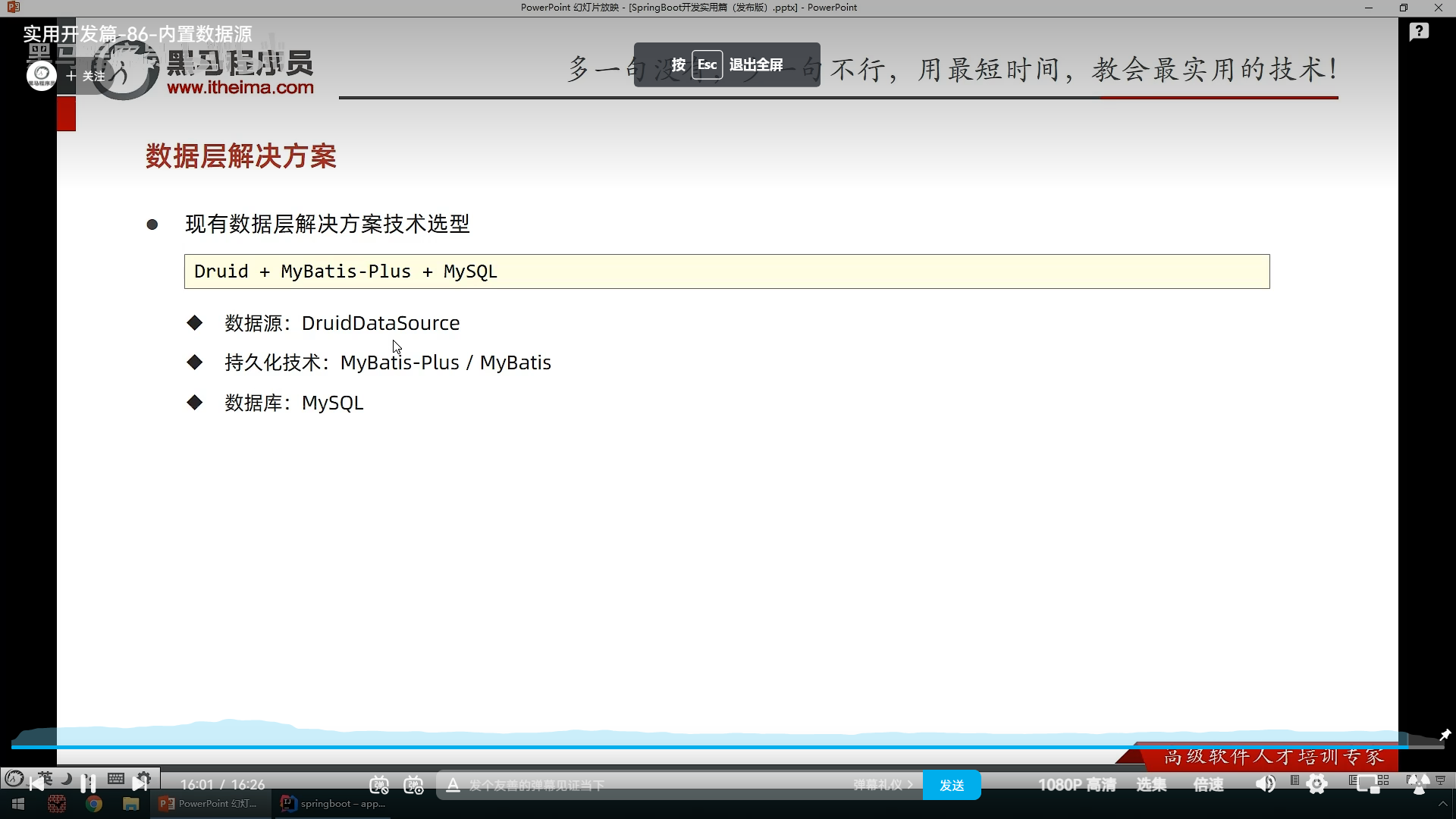Open Chrome from the taskbar
Viewport: 1456px width, 819px height.
pyautogui.click(x=94, y=804)
